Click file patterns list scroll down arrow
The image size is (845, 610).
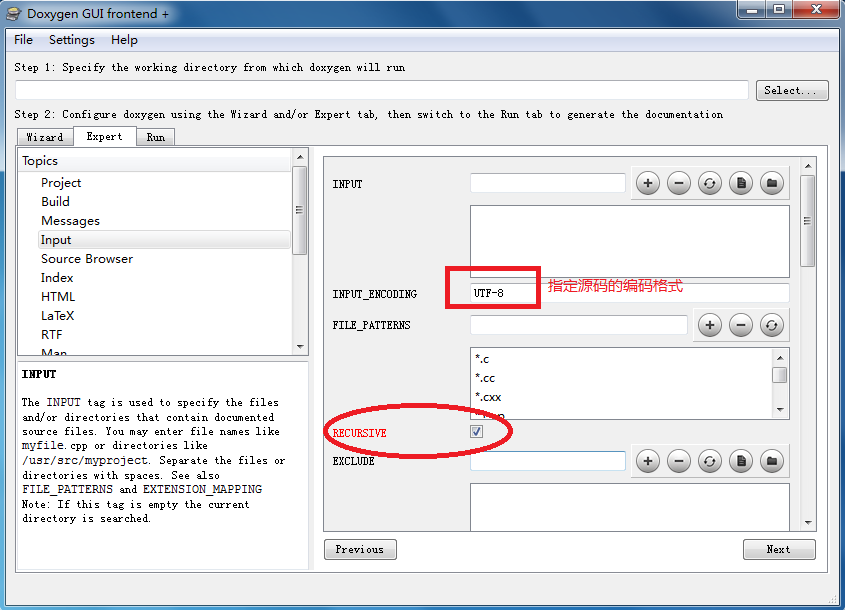(780, 410)
